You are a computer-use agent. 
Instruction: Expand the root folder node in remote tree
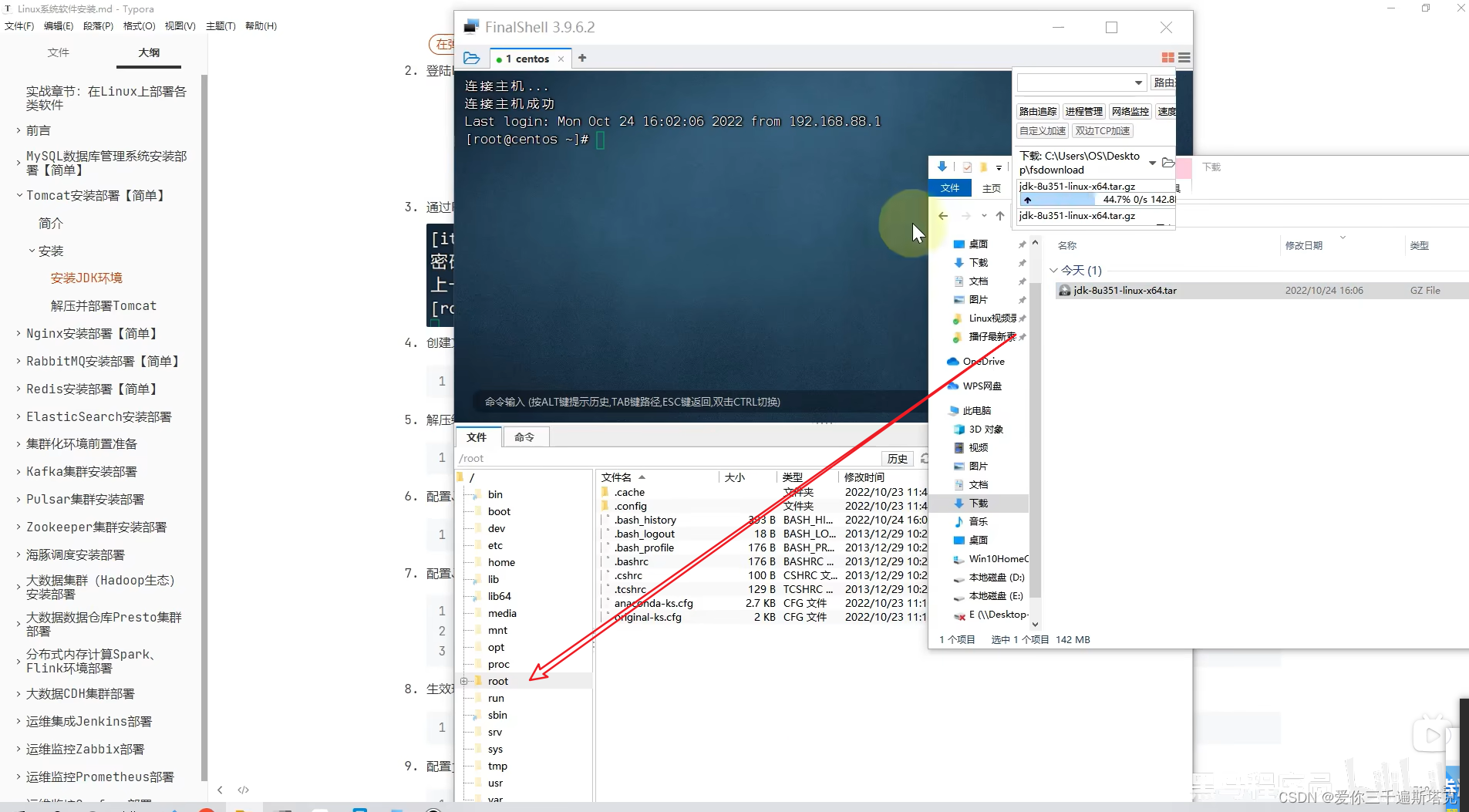[463, 681]
